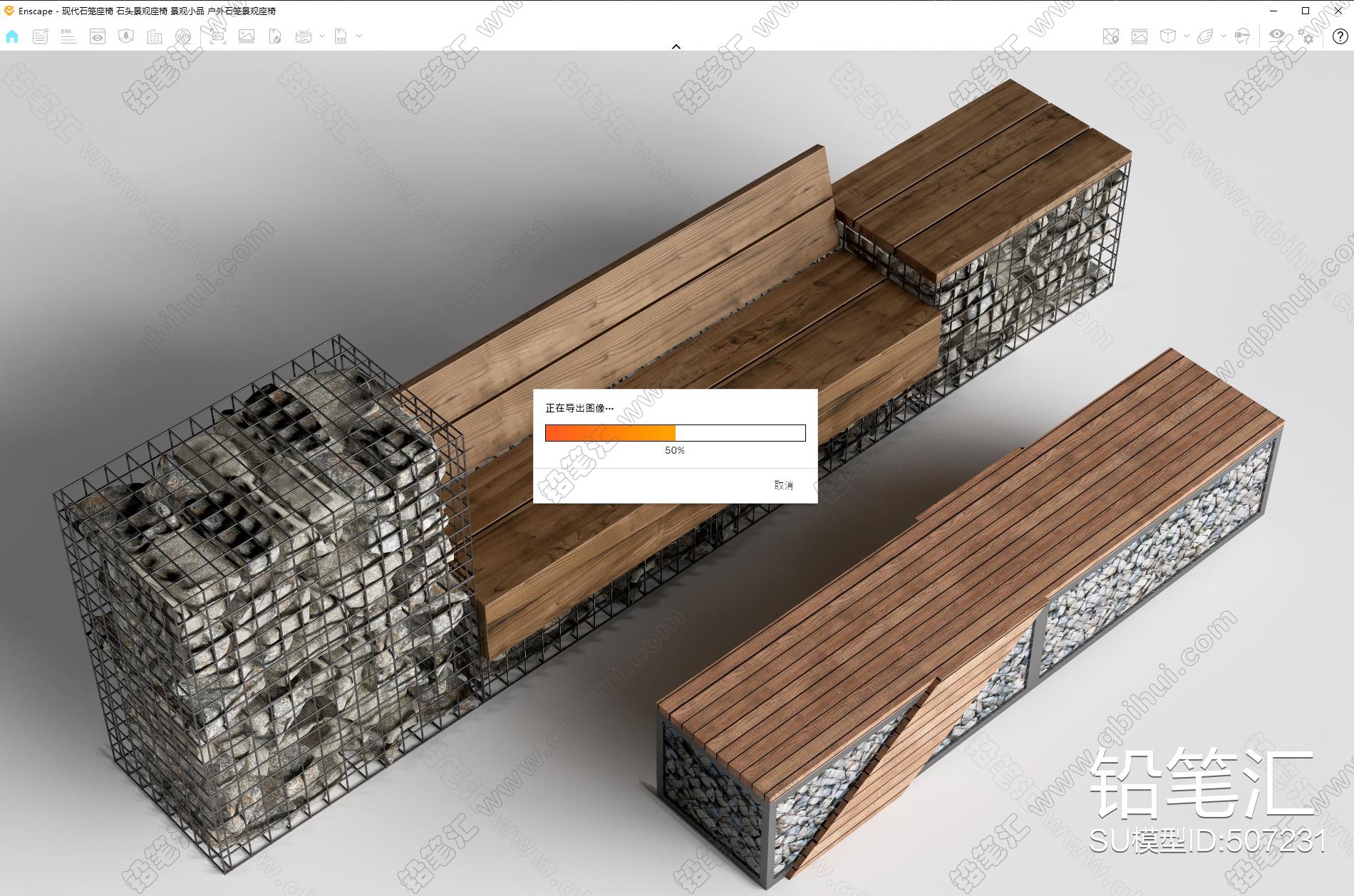This screenshot has width=1354, height=896.
Task: Click 取消 to cancel image export
Action: (x=783, y=485)
